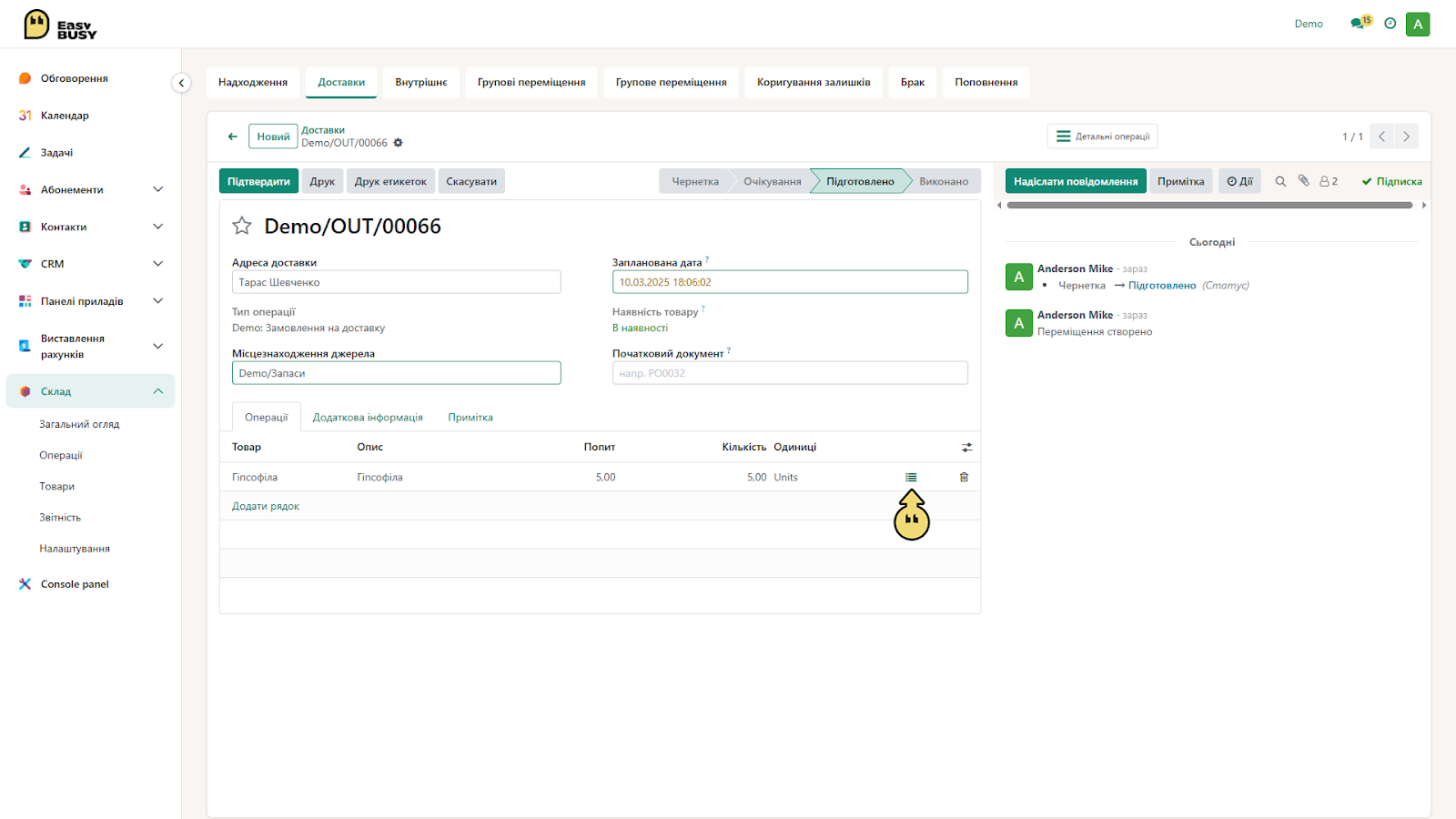Click chatter Примітка log note button
Viewport: 1456px width, 819px height.
[1181, 181]
